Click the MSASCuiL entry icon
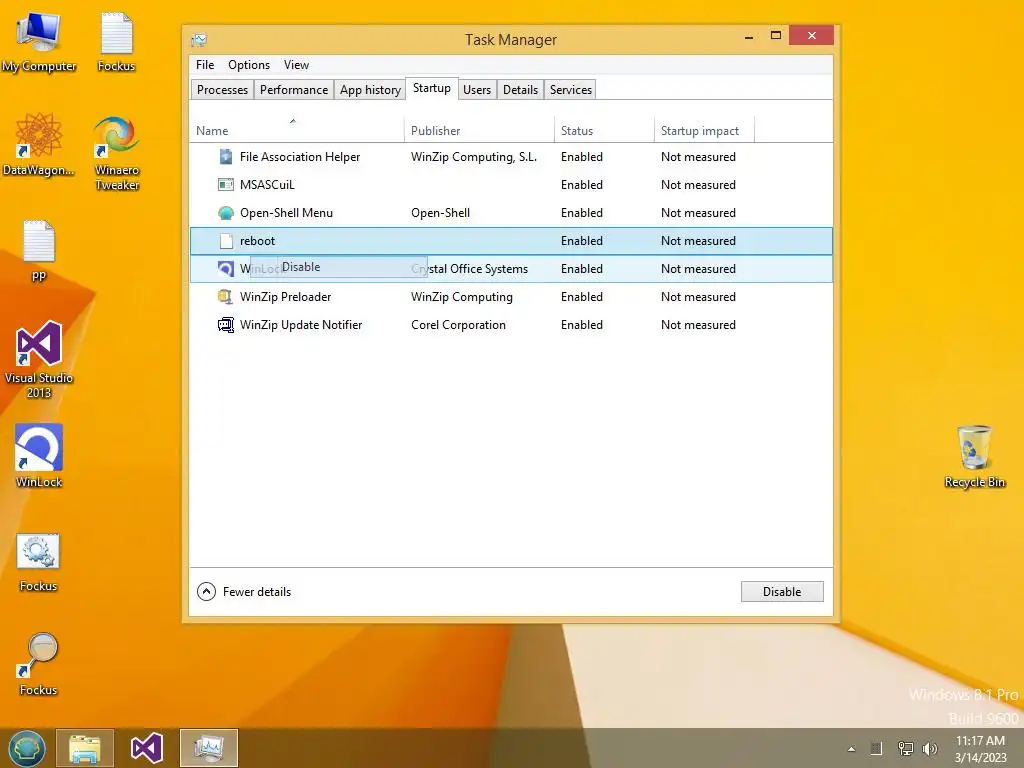1024x768 pixels. coord(225,185)
